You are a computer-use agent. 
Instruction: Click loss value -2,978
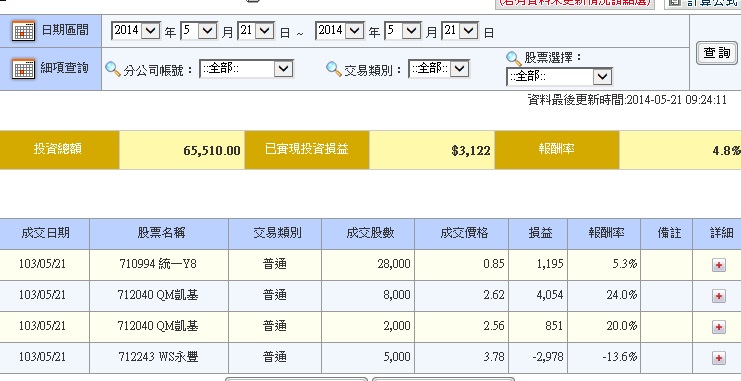click(x=548, y=357)
